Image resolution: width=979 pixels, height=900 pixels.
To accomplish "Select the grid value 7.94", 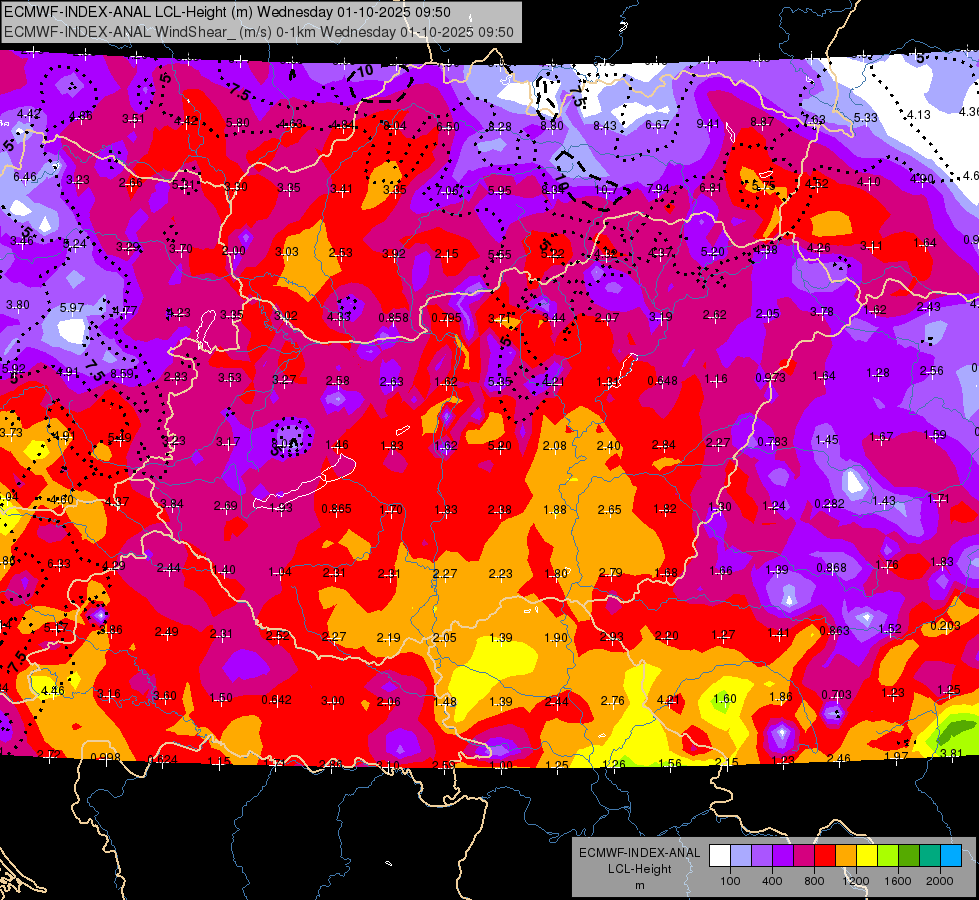I will 658,189.
